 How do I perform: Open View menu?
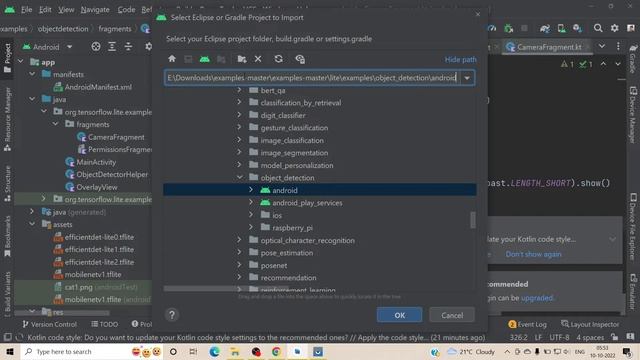[66, 9]
